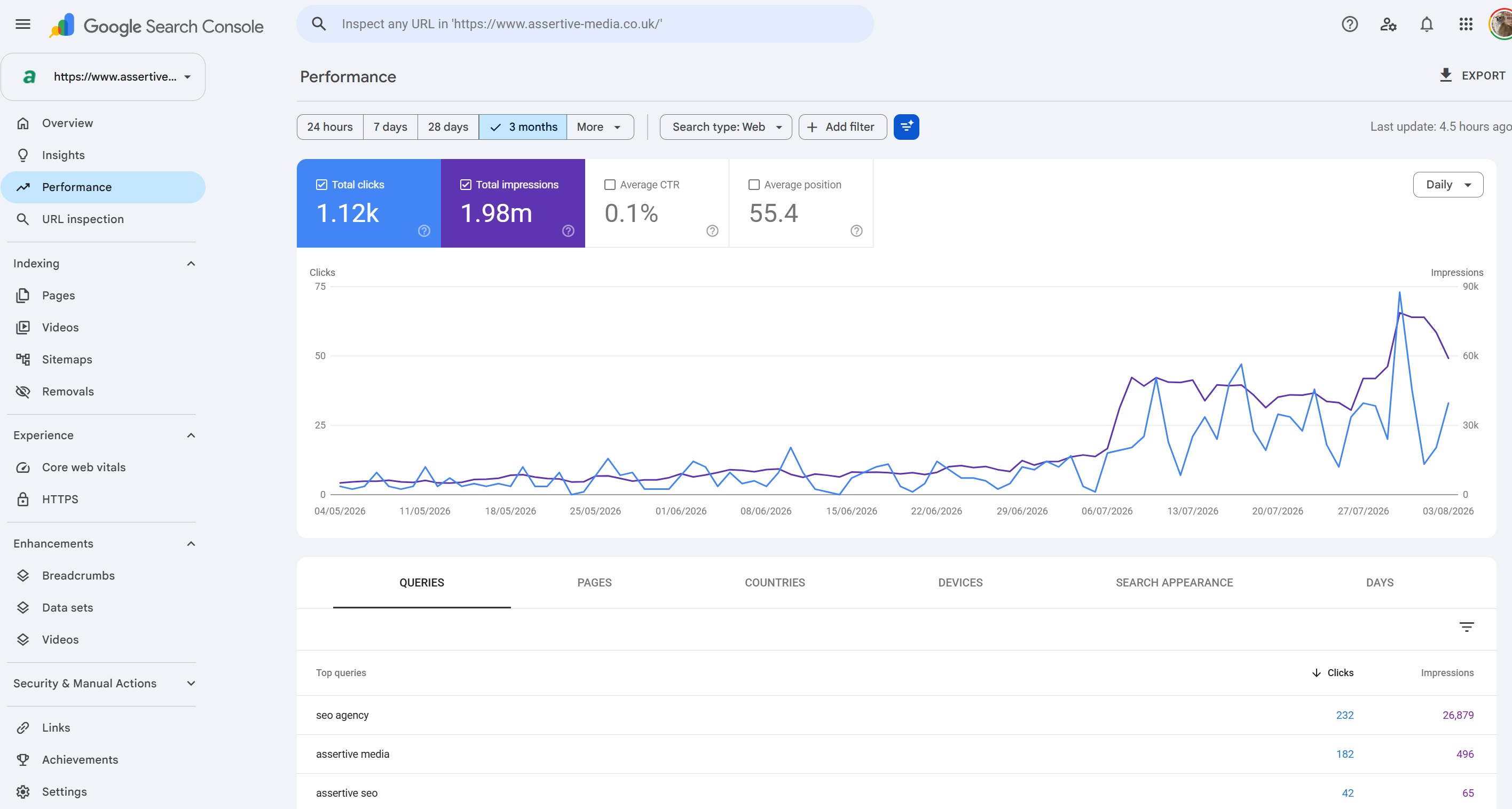
Task: Open the account profile avatar
Action: tap(1501, 24)
